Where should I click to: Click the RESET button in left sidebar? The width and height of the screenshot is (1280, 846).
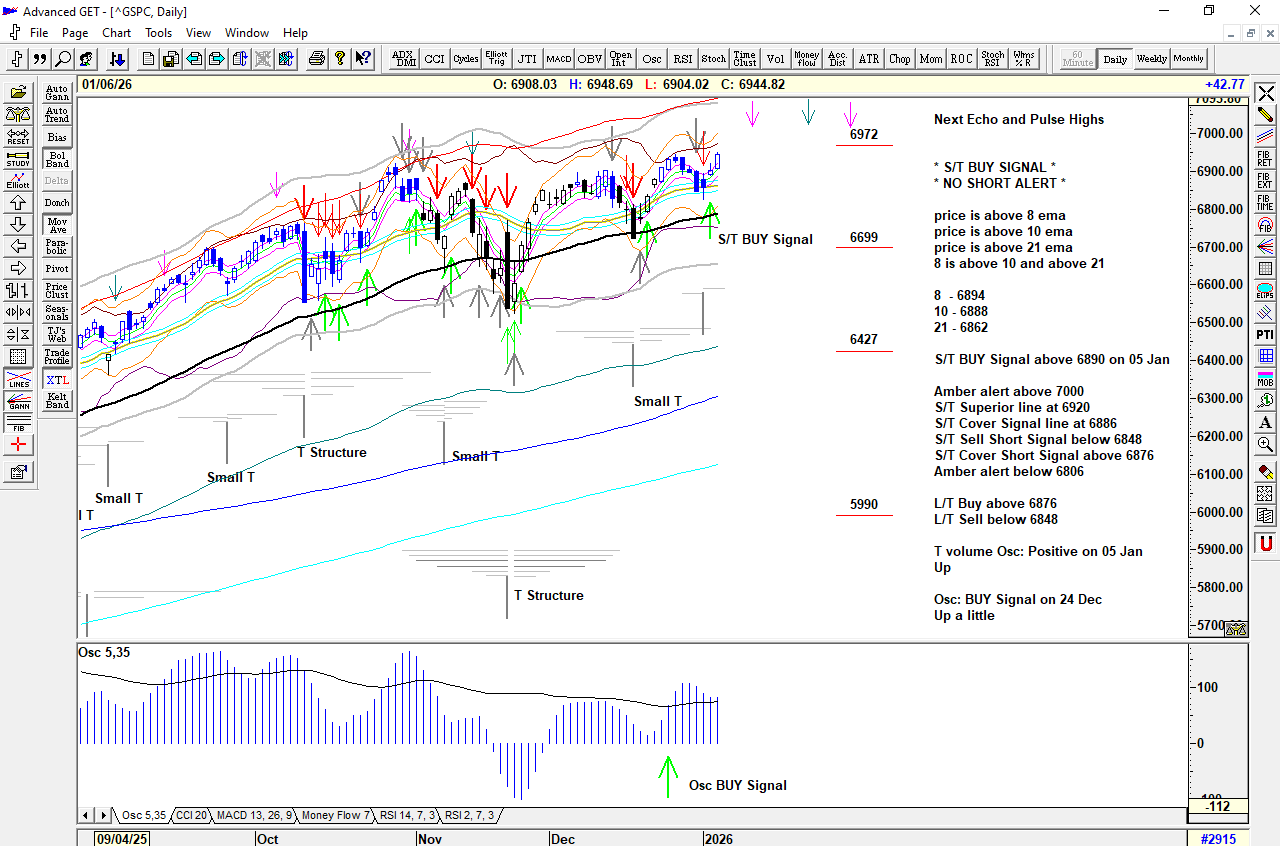tap(18, 137)
